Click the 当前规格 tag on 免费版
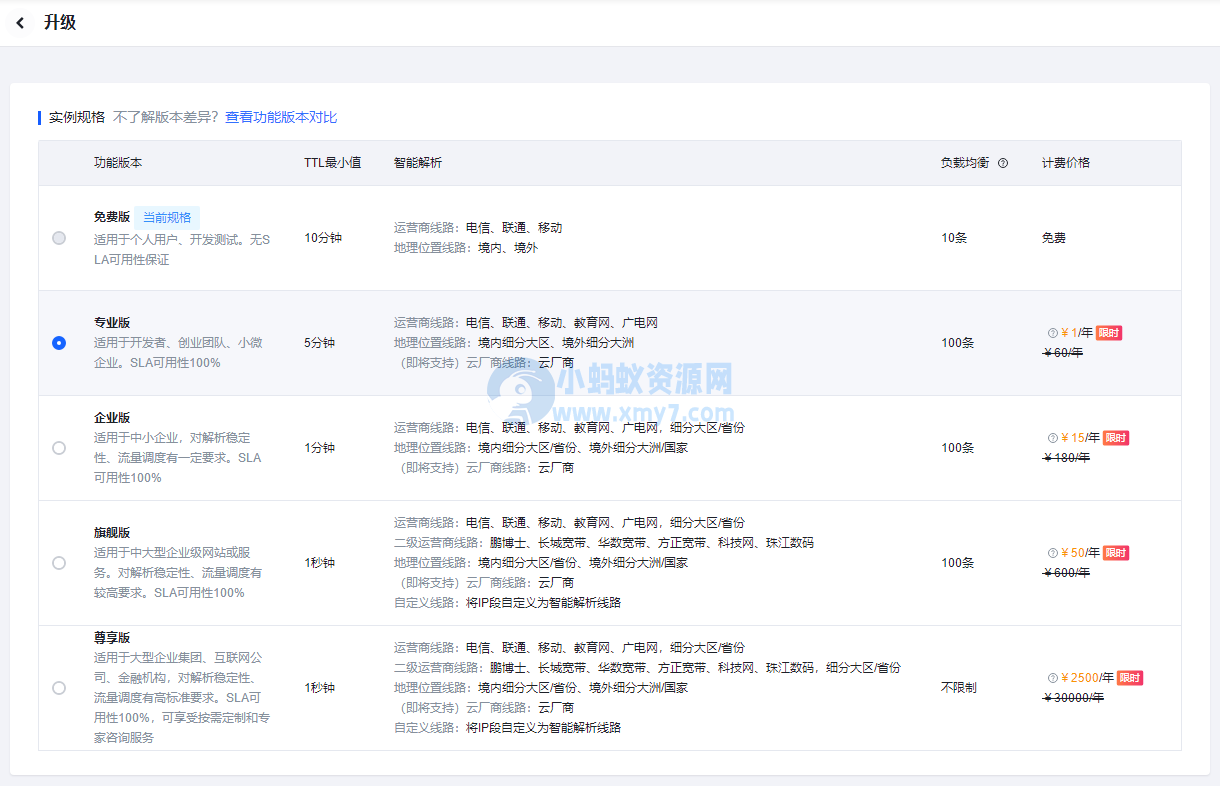The width and height of the screenshot is (1220, 786). 167,217
